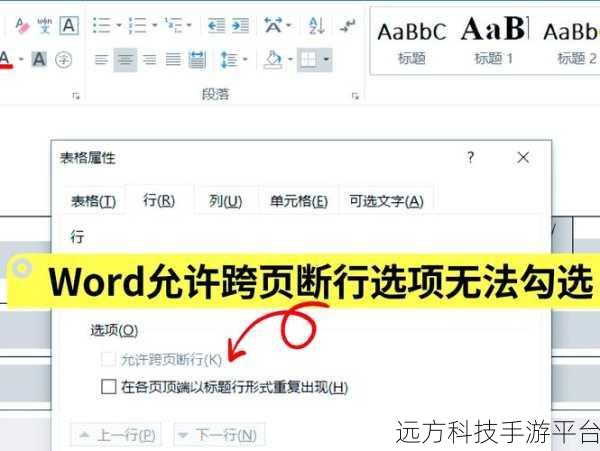
Task: Open the Asian layout dropdown arrow
Action: coord(289,26)
